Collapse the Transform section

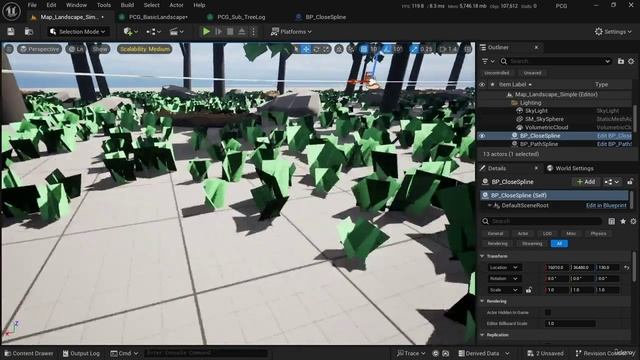pos(482,256)
